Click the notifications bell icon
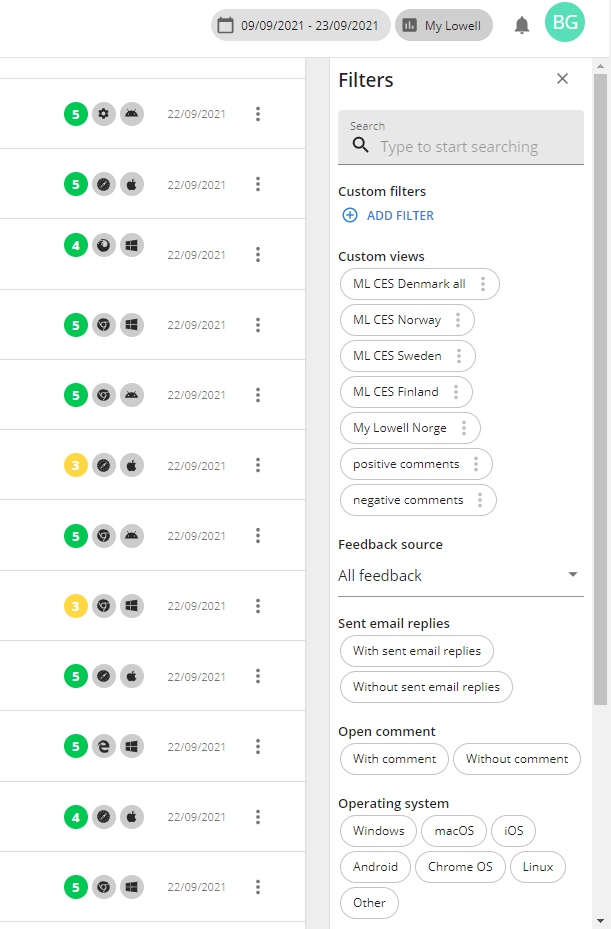Viewport: 611px width, 929px height. tap(522, 26)
